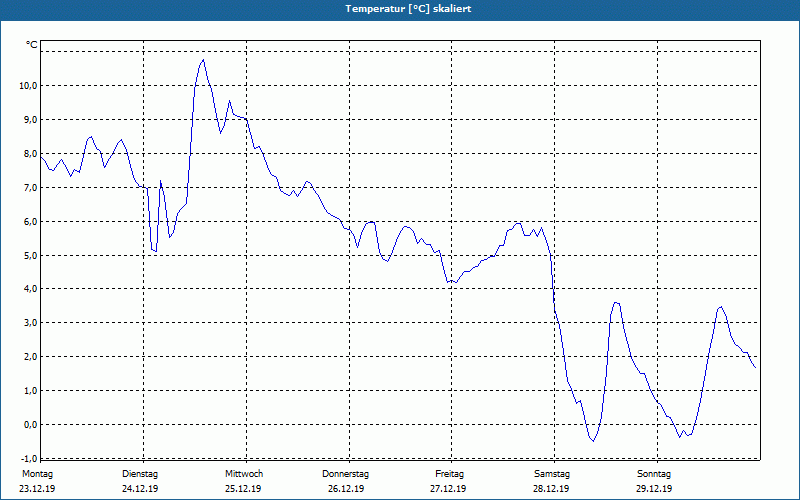Click the 6,0 y-axis value
800x500 pixels.
click(x=30, y=221)
